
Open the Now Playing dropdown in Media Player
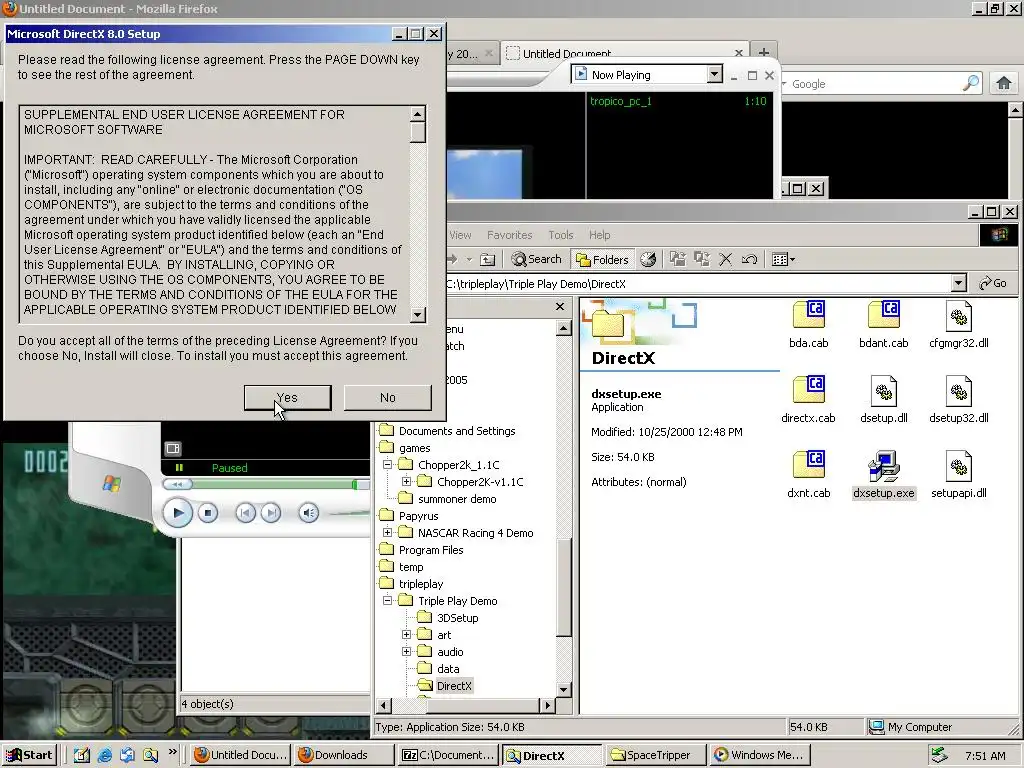click(714, 74)
